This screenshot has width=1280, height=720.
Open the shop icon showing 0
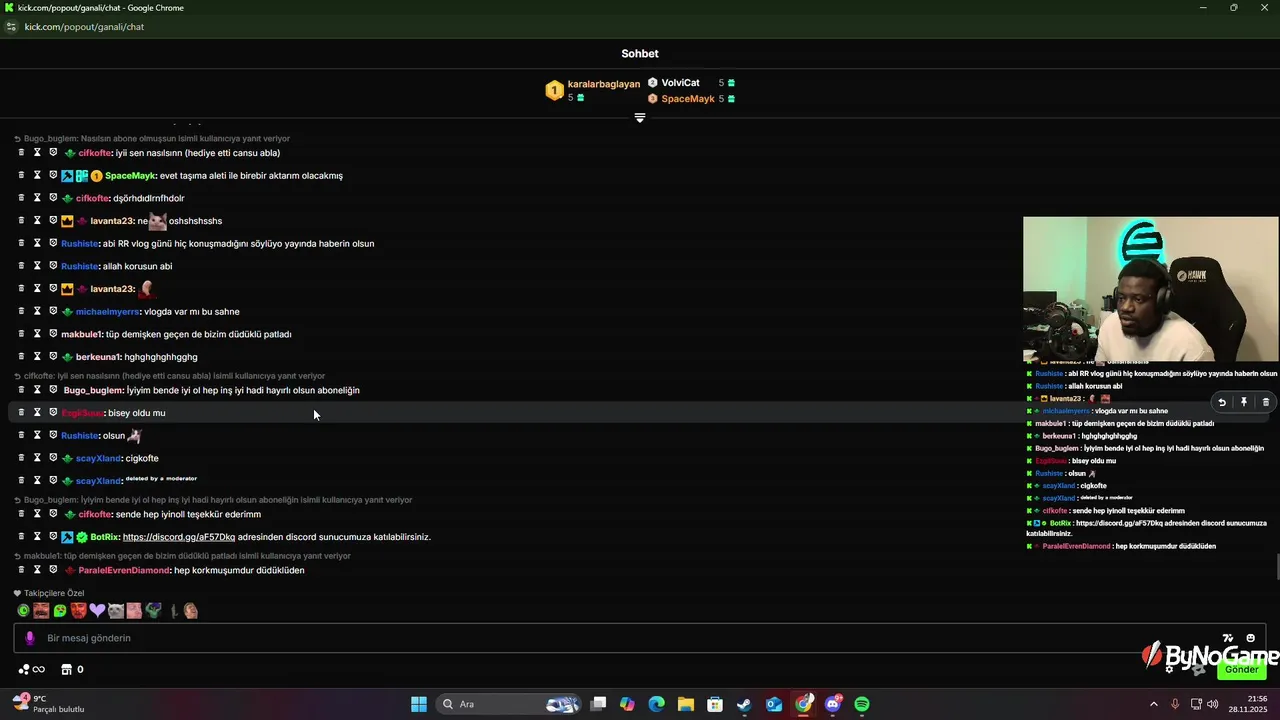click(x=72, y=670)
